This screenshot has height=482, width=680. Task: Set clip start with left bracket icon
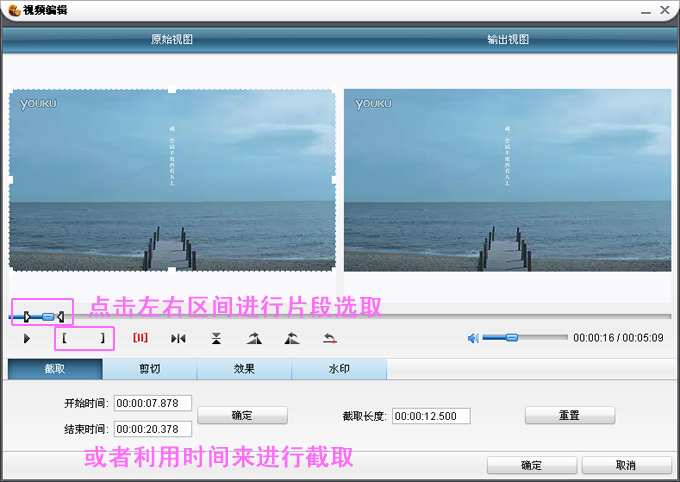[64, 338]
